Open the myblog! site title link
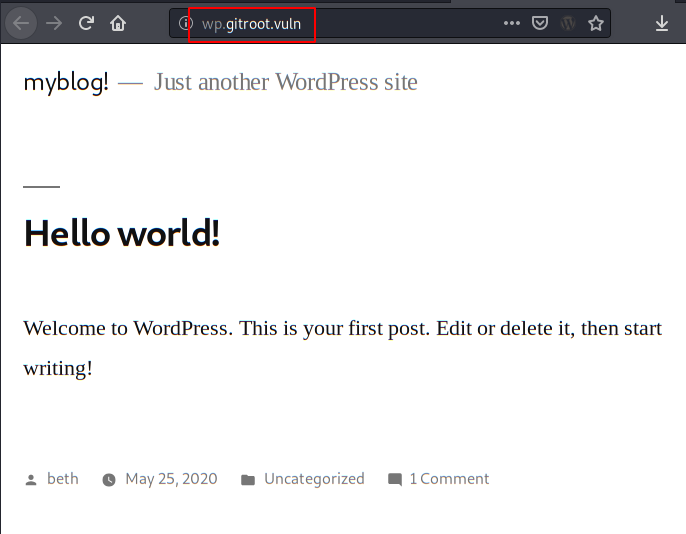 (x=66, y=82)
